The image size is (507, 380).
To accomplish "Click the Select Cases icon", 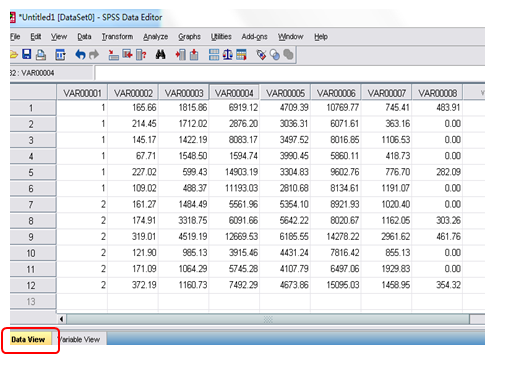I will pos(241,54).
